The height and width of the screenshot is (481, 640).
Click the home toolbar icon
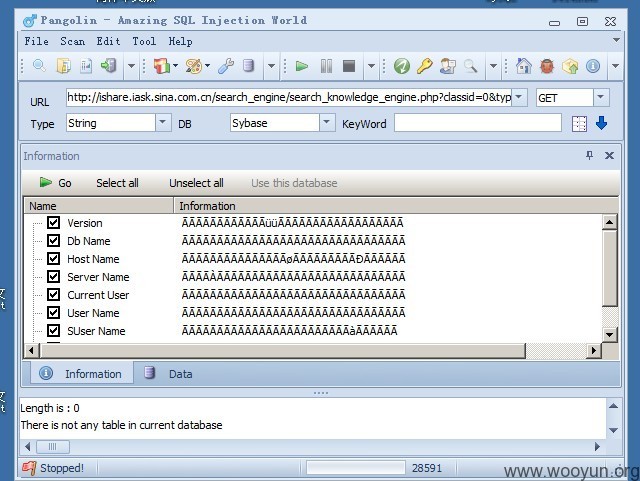[524, 66]
